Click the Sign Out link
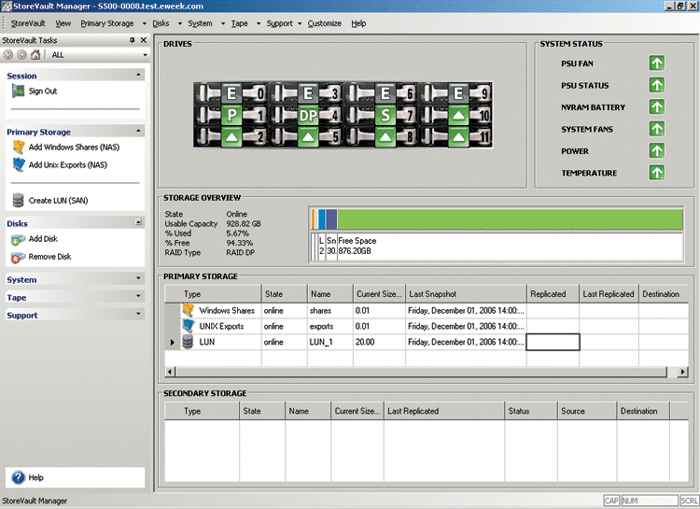 pos(43,91)
